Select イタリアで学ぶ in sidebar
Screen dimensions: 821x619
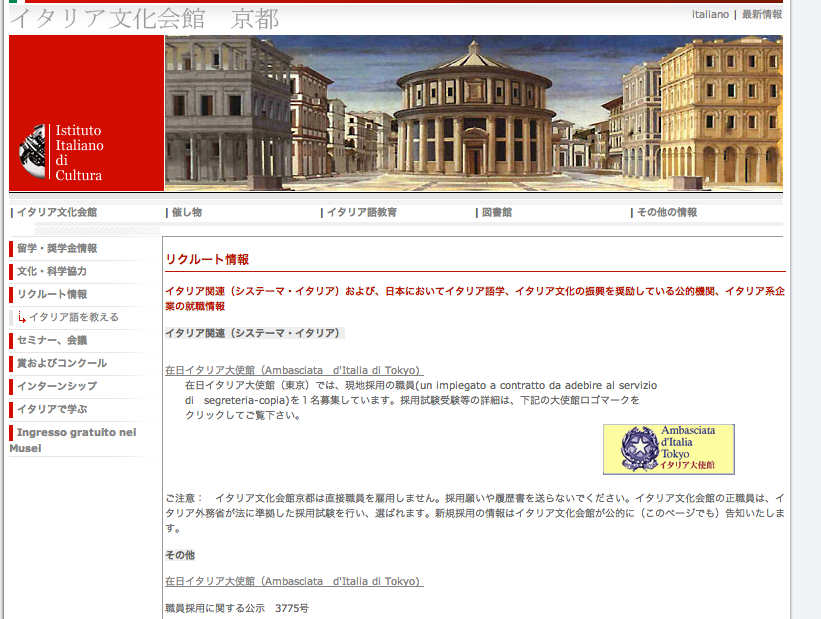(52, 409)
